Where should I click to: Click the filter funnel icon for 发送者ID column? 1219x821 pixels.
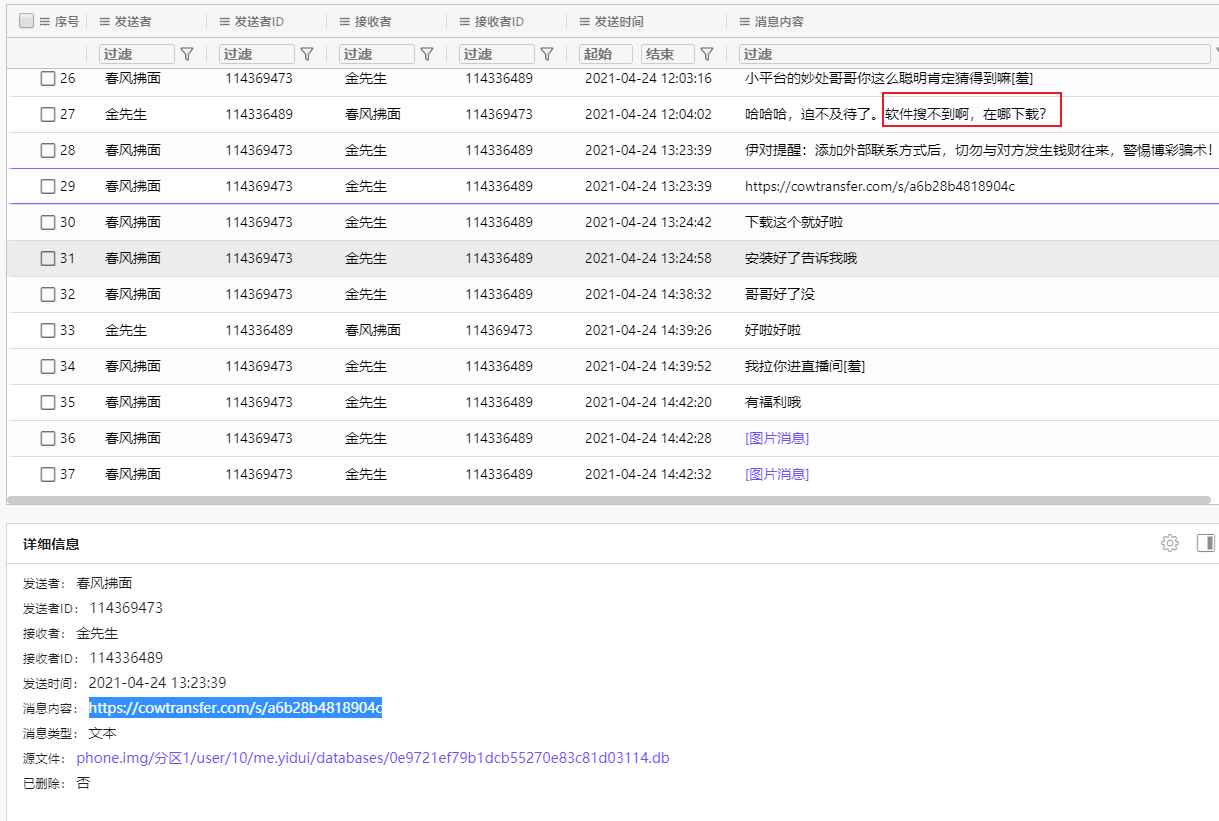(307, 54)
